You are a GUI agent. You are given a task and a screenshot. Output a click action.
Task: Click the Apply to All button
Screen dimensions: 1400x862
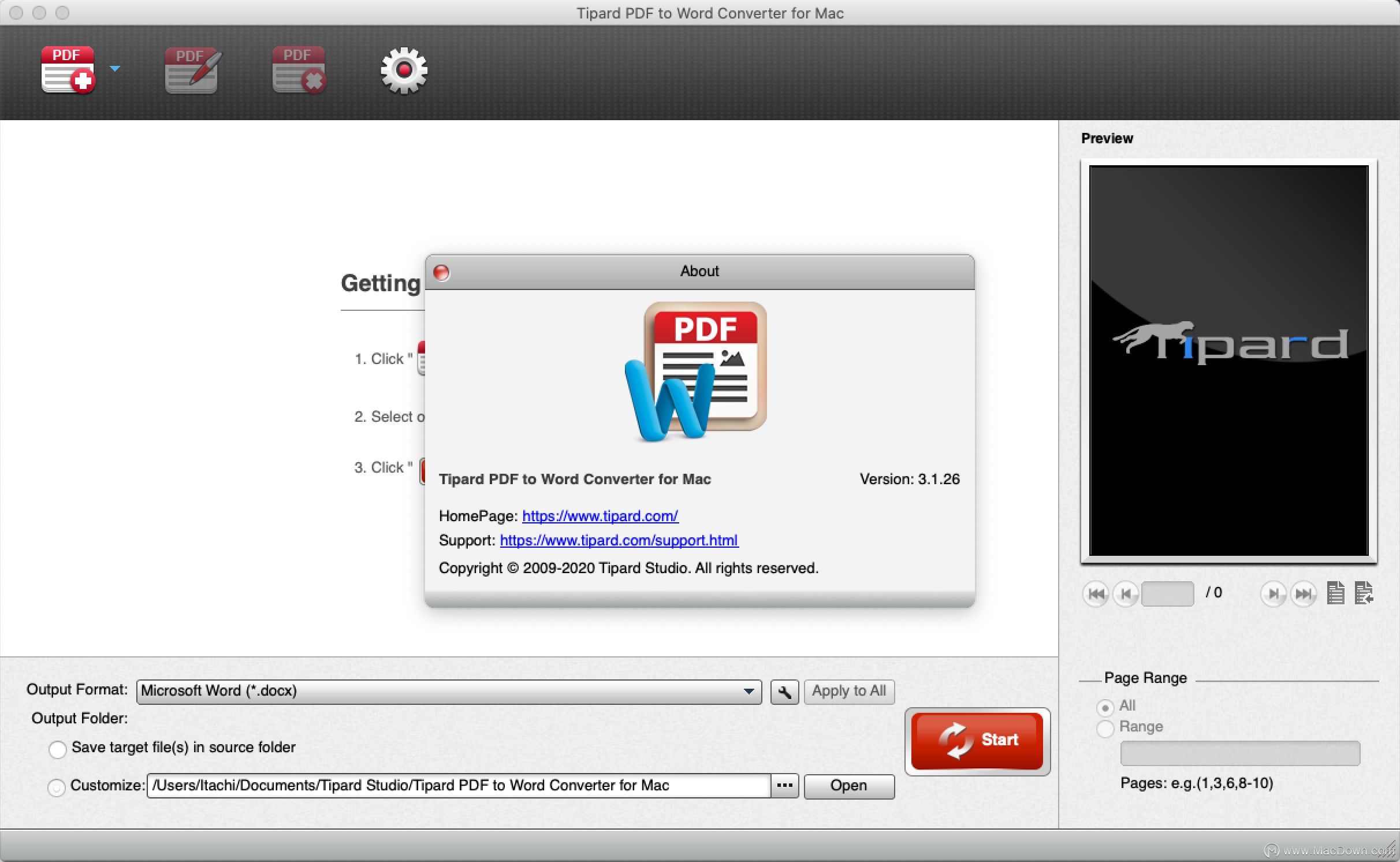[849, 691]
